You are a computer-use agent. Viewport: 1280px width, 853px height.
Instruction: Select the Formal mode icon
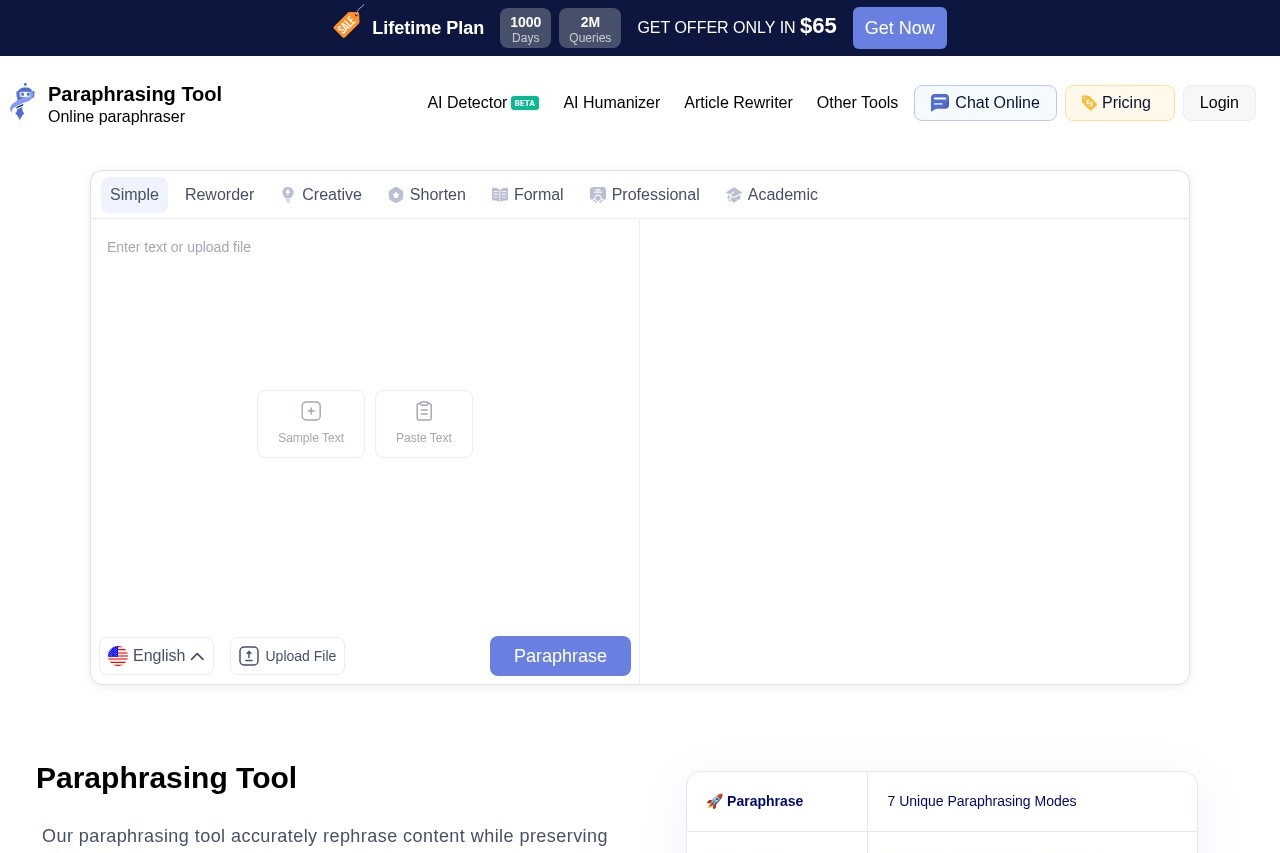(x=500, y=195)
